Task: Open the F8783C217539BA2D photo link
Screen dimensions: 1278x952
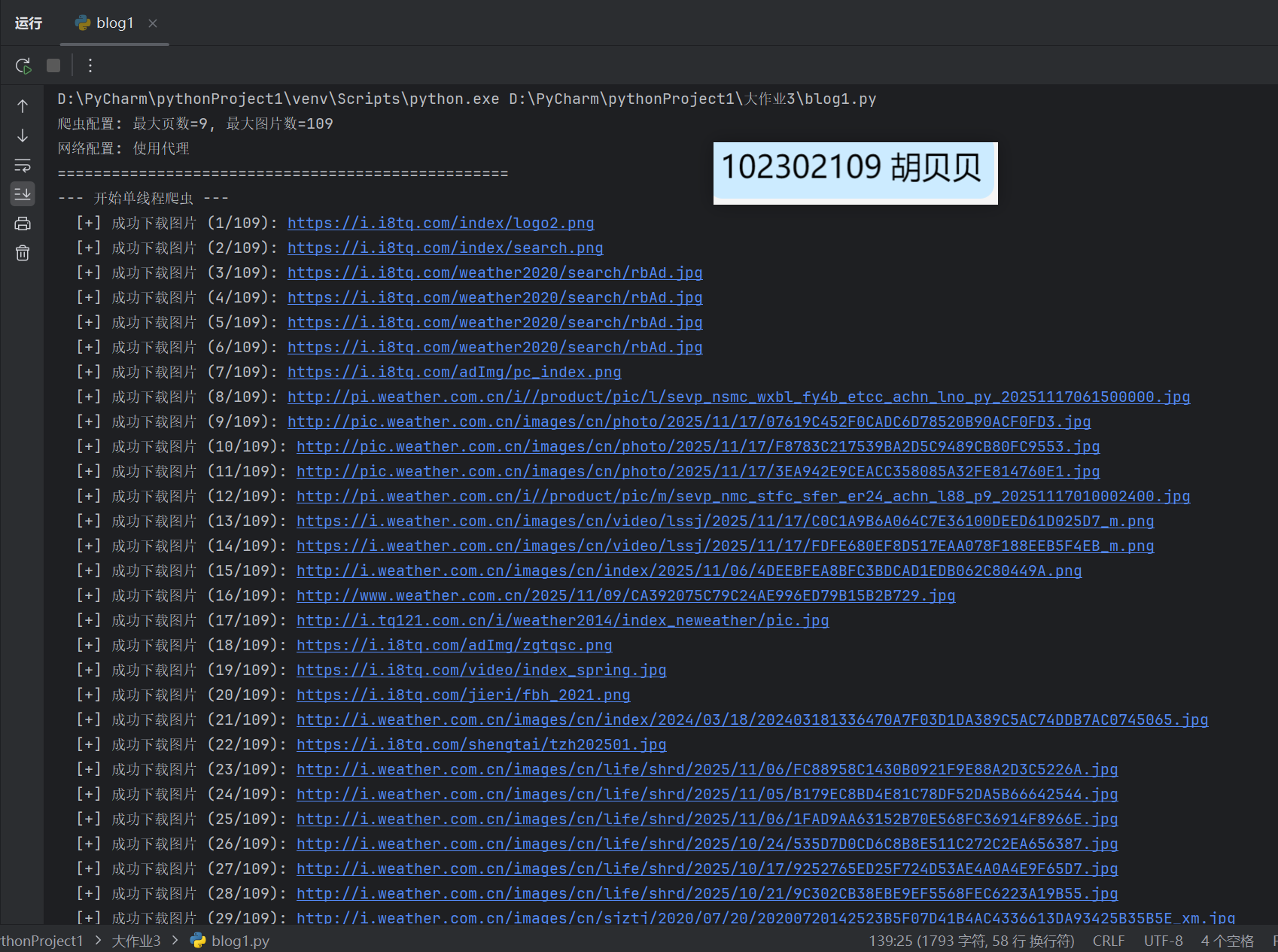Action: 698,447
